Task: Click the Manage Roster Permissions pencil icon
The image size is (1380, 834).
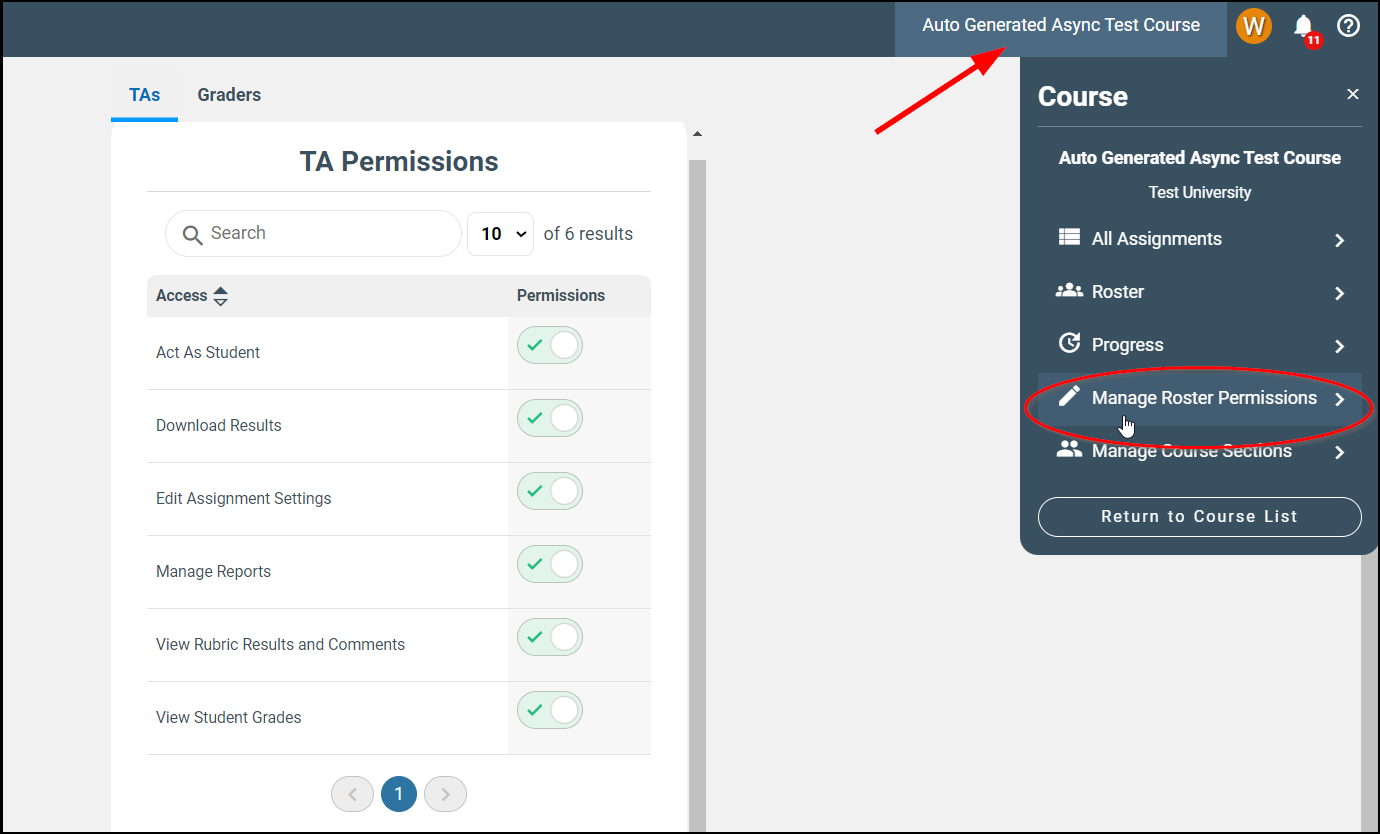Action: [1069, 396]
